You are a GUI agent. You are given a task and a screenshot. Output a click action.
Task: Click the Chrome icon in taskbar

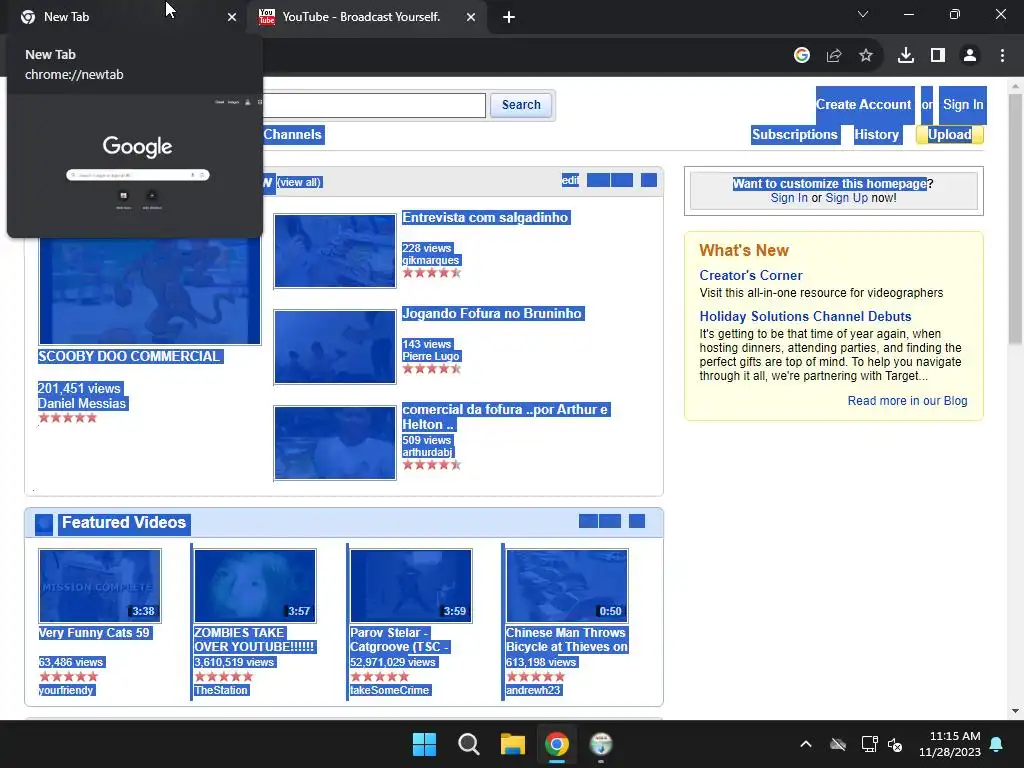click(x=557, y=744)
